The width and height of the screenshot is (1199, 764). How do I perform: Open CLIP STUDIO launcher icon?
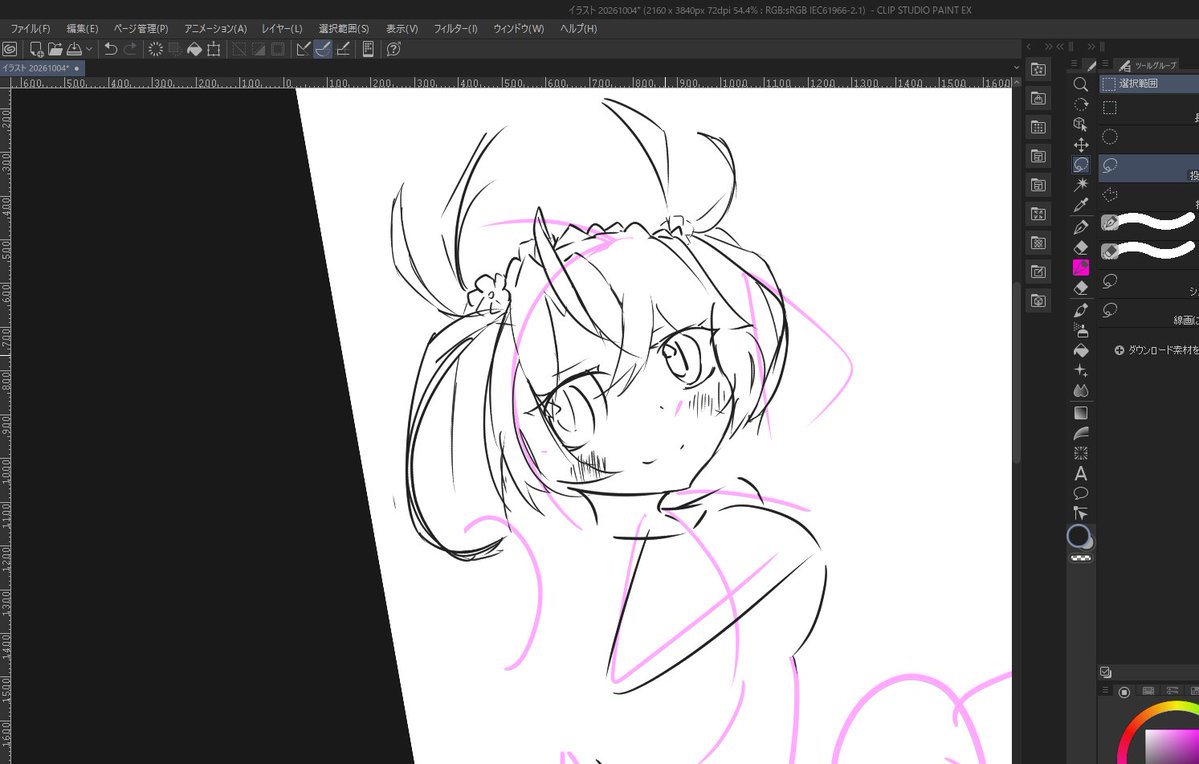(10, 49)
